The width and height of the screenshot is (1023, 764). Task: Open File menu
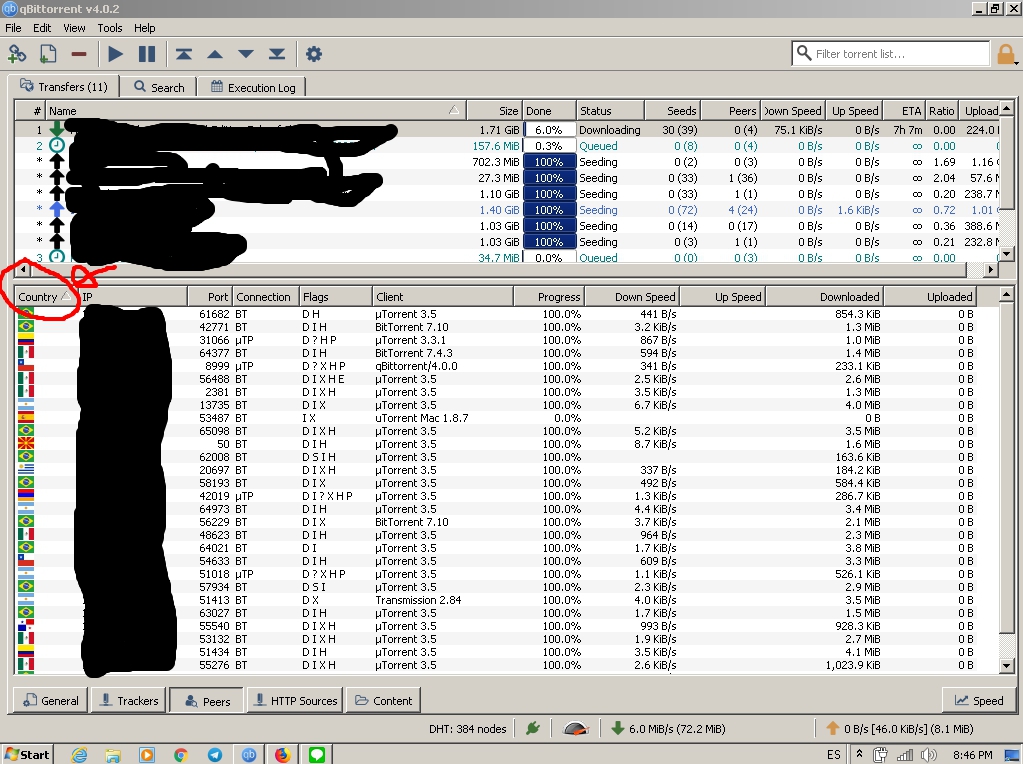tap(13, 27)
